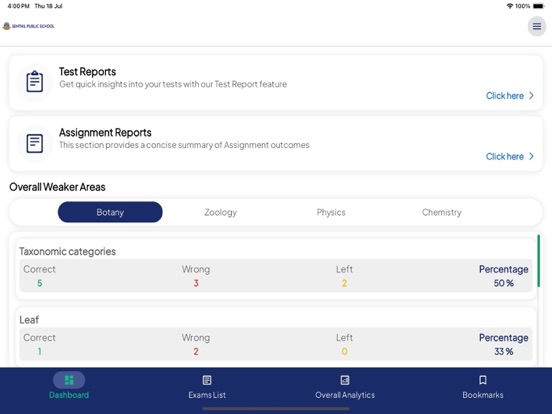
Task: Click the green weaker areas scrollbar
Action: point(539,261)
